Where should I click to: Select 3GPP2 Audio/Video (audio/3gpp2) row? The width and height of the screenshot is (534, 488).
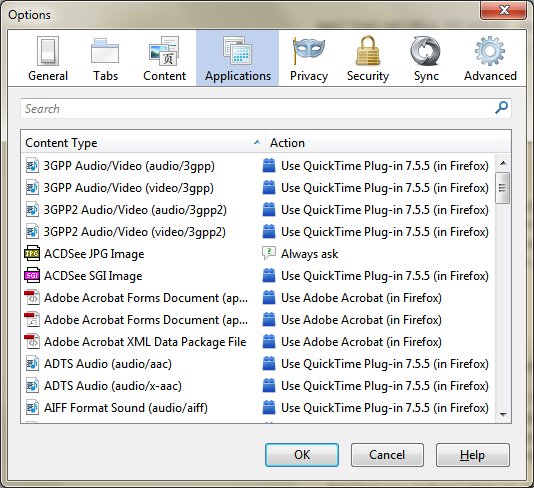click(x=135, y=210)
